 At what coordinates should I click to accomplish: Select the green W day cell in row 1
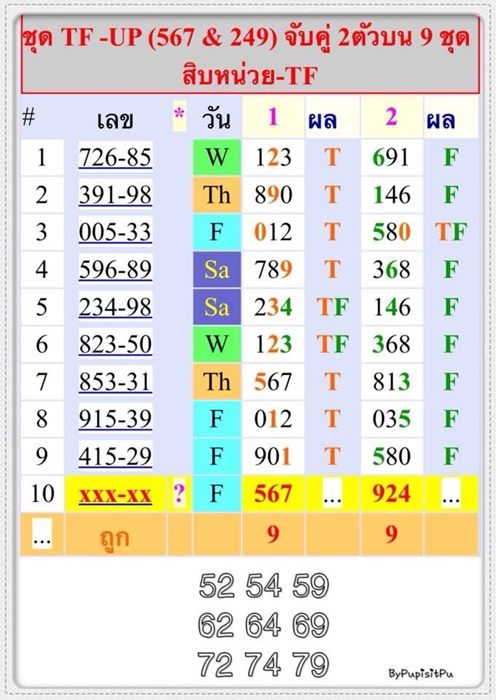coord(217,157)
